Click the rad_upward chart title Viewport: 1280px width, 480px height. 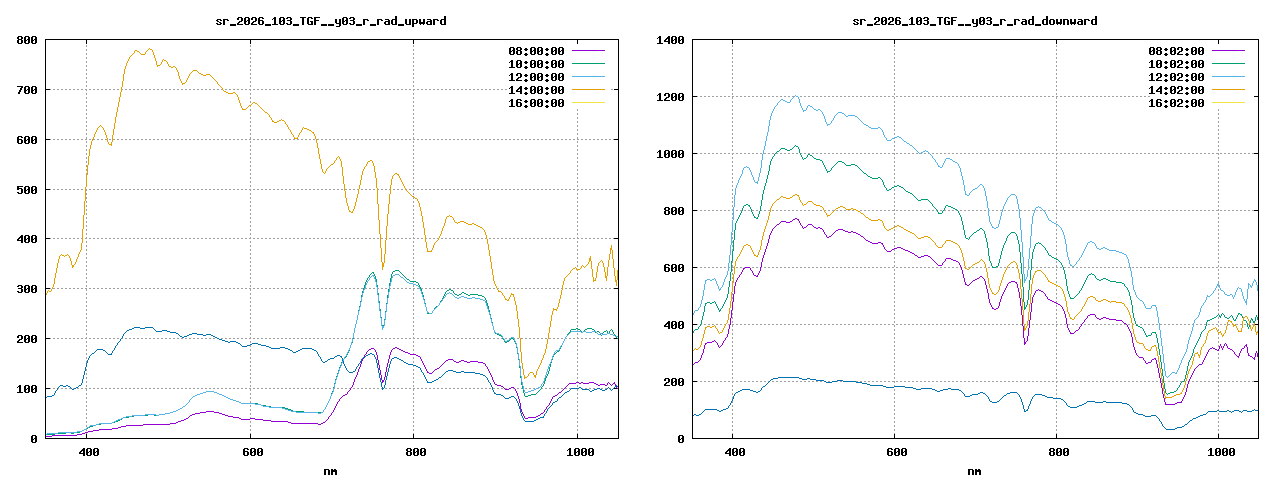[x=331, y=21]
